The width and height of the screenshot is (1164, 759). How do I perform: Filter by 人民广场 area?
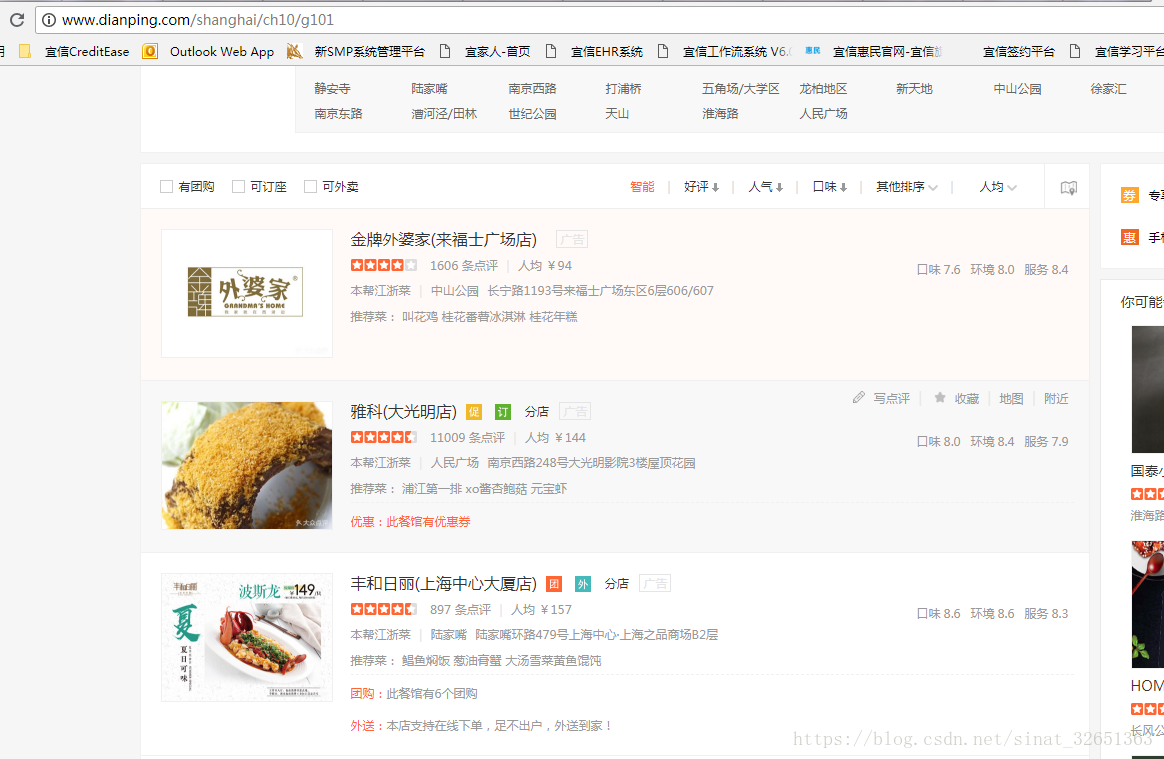point(823,114)
